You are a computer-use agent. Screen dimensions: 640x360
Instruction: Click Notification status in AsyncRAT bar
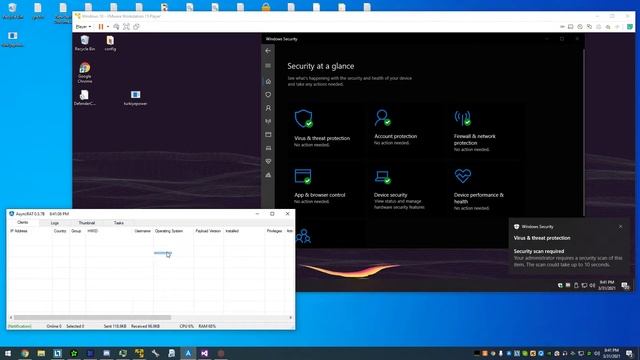[20, 326]
